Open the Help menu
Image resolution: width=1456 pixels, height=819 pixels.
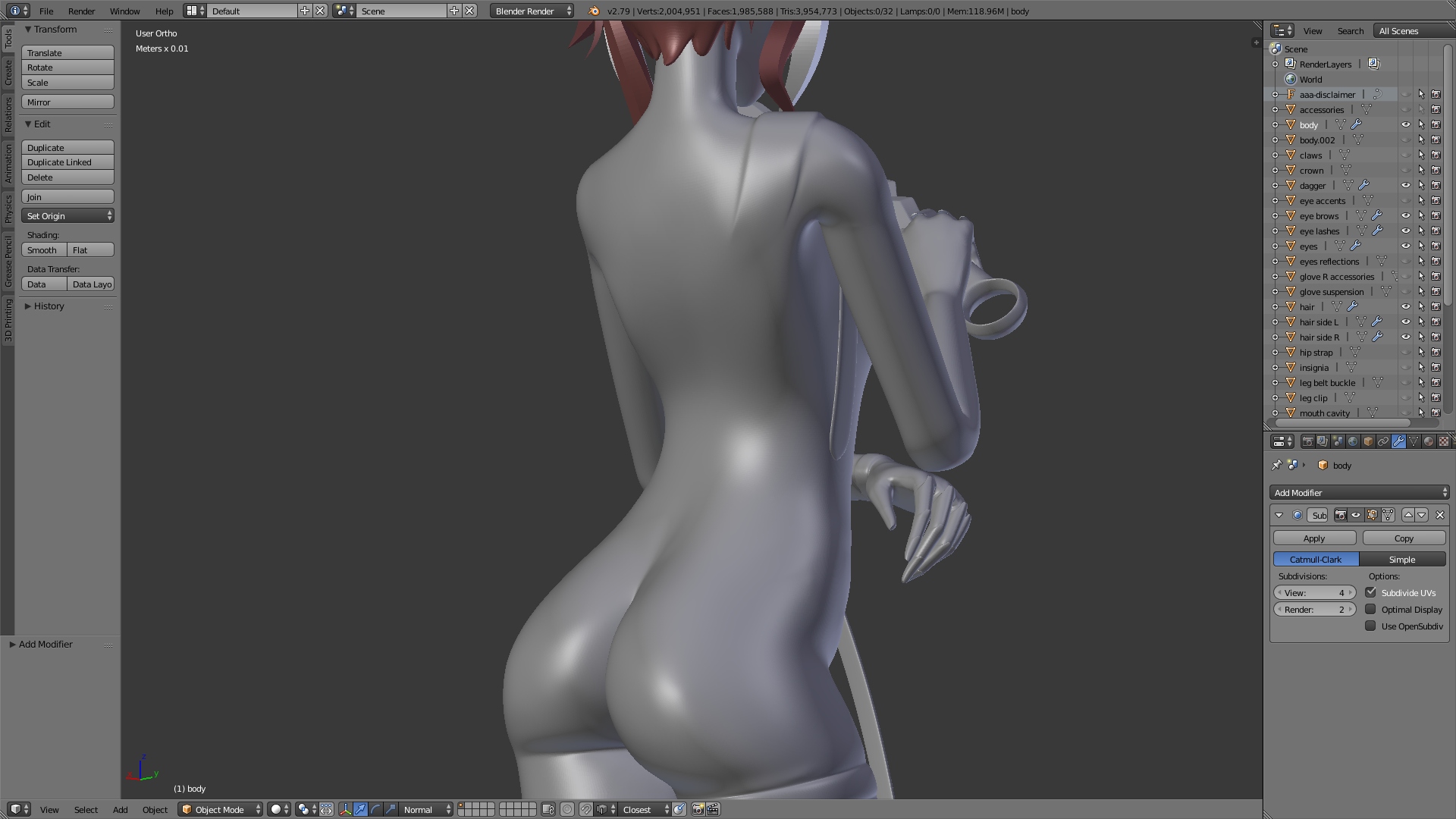coord(164,11)
